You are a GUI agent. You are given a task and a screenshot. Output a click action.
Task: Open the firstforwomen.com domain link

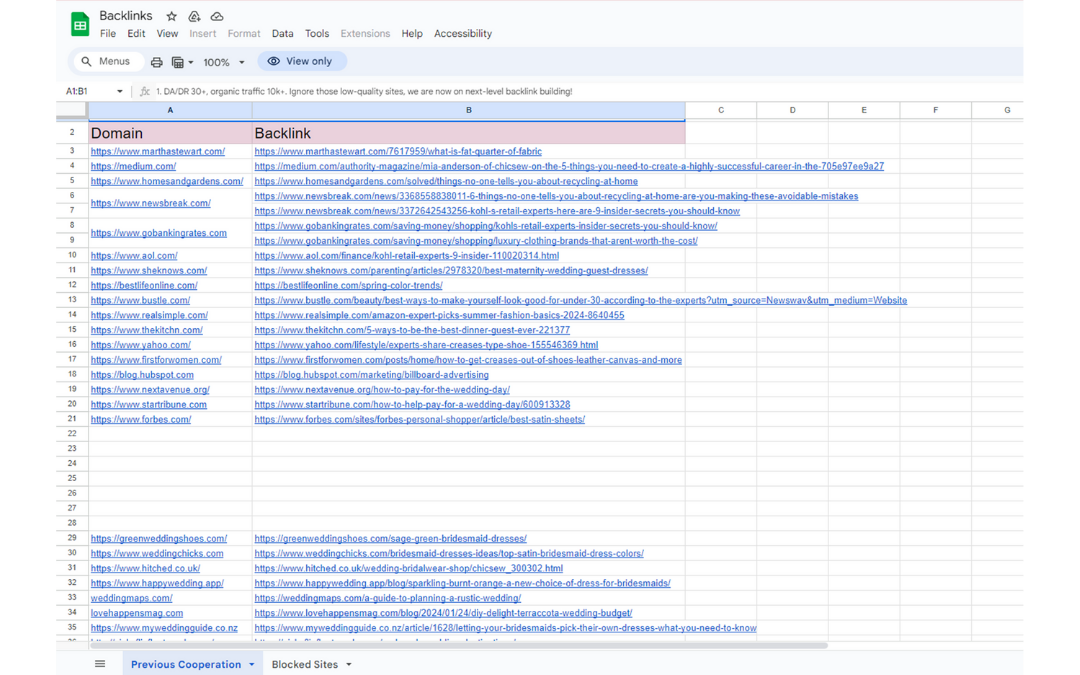click(x=156, y=360)
